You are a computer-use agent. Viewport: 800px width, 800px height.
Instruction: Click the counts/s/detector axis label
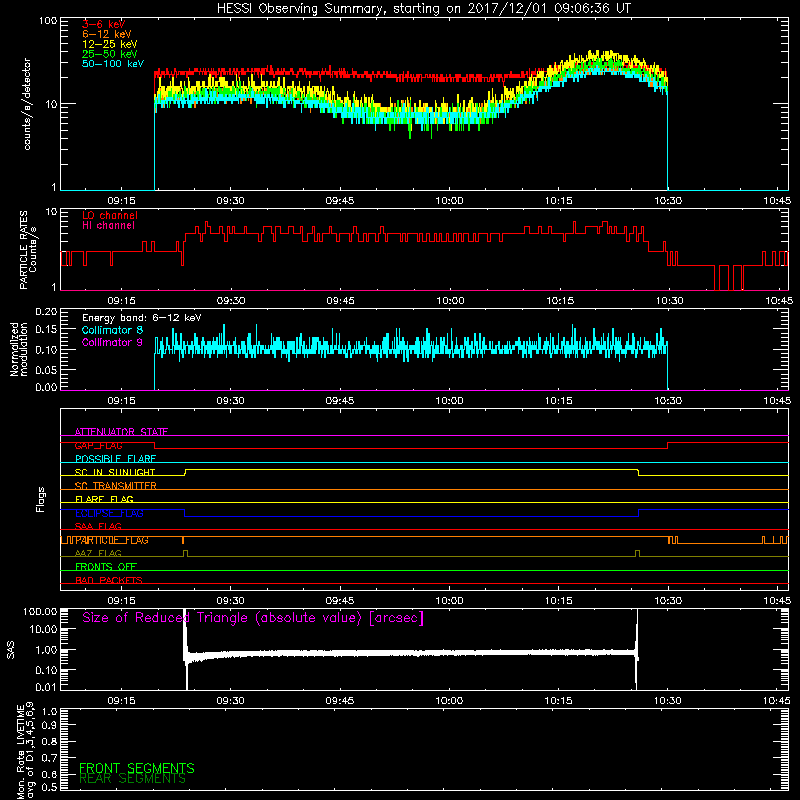pyautogui.click(x=27, y=104)
